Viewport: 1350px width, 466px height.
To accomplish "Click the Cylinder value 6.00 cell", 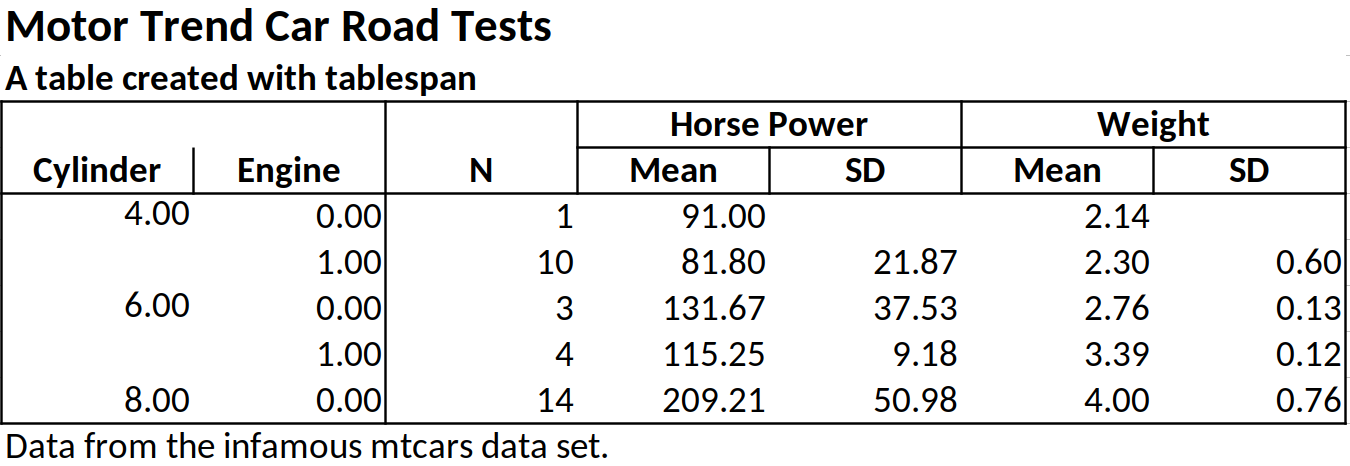I will (156, 307).
